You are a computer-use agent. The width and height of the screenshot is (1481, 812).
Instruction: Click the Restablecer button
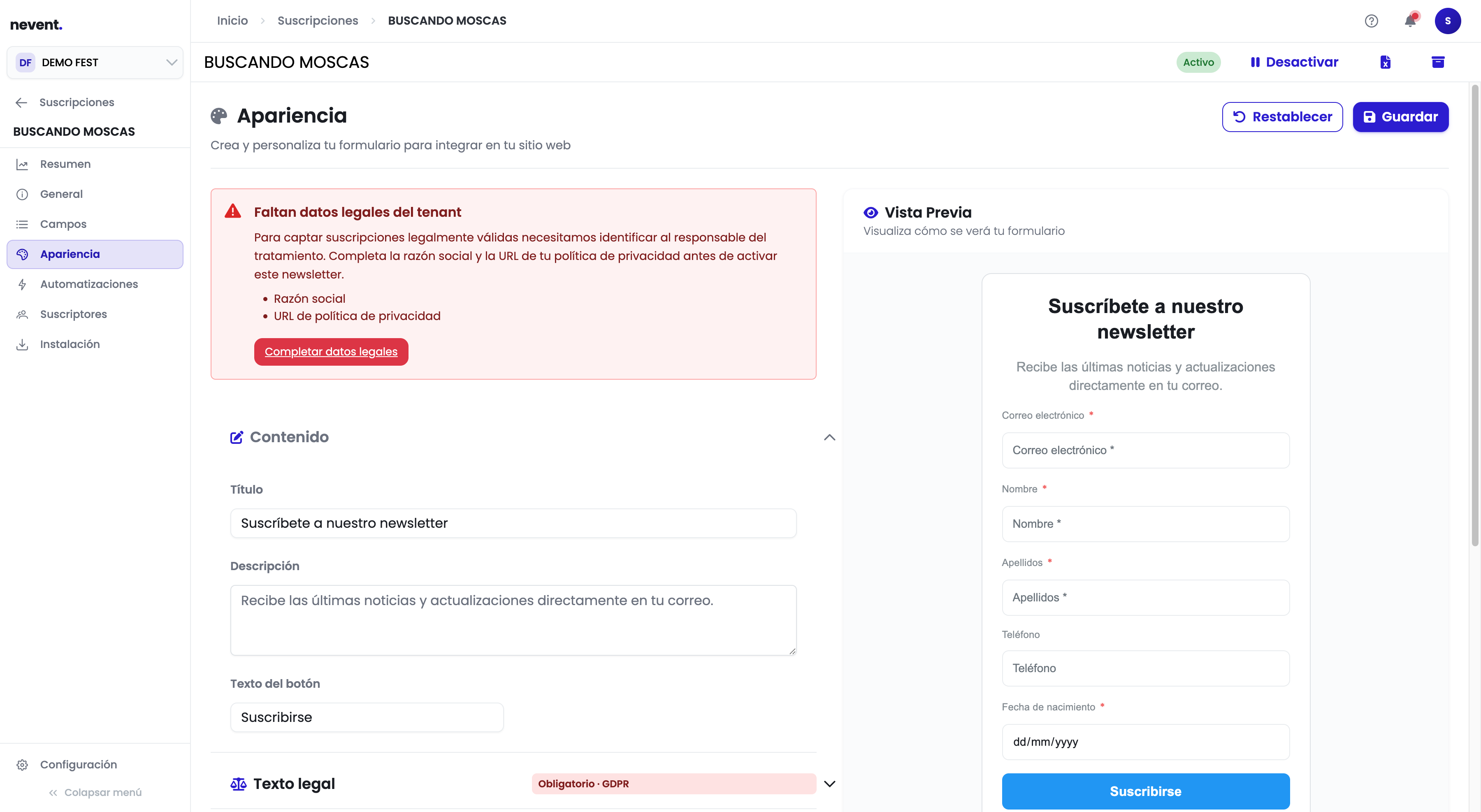[x=1282, y=117]
